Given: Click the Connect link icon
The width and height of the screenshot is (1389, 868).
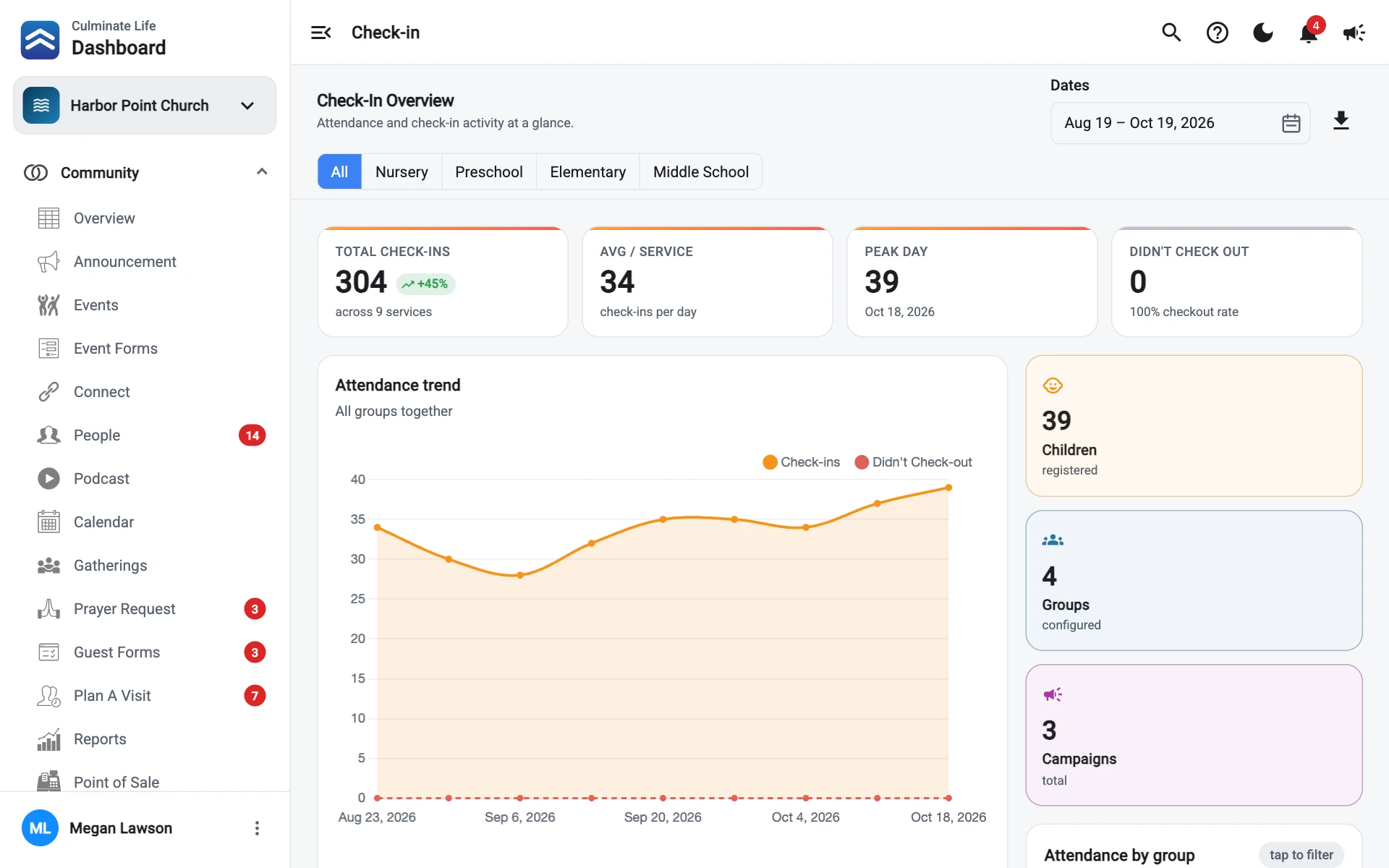Looking at the screenshot, I should [x=48, y=392].
